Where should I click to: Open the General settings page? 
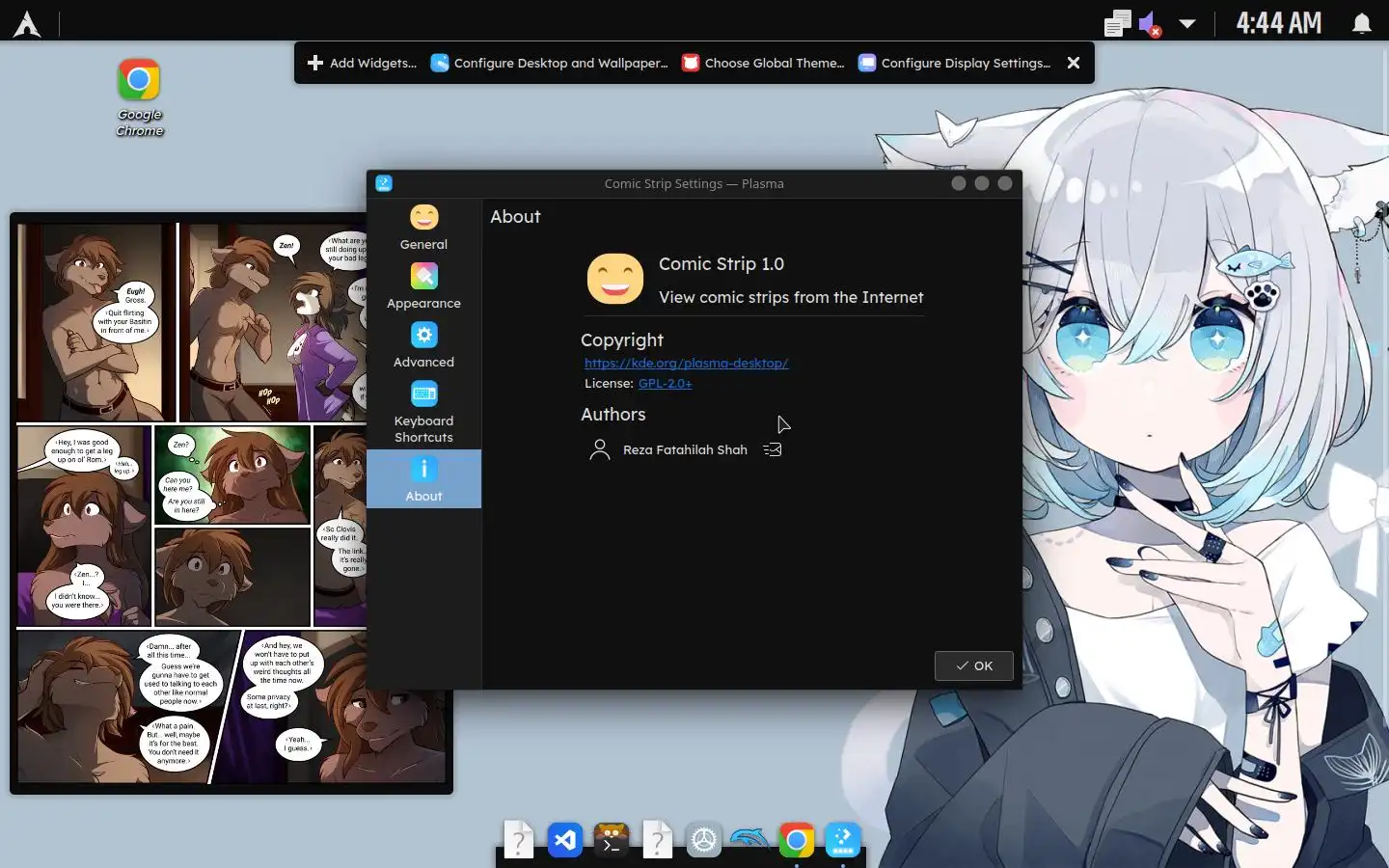[423, 228]
